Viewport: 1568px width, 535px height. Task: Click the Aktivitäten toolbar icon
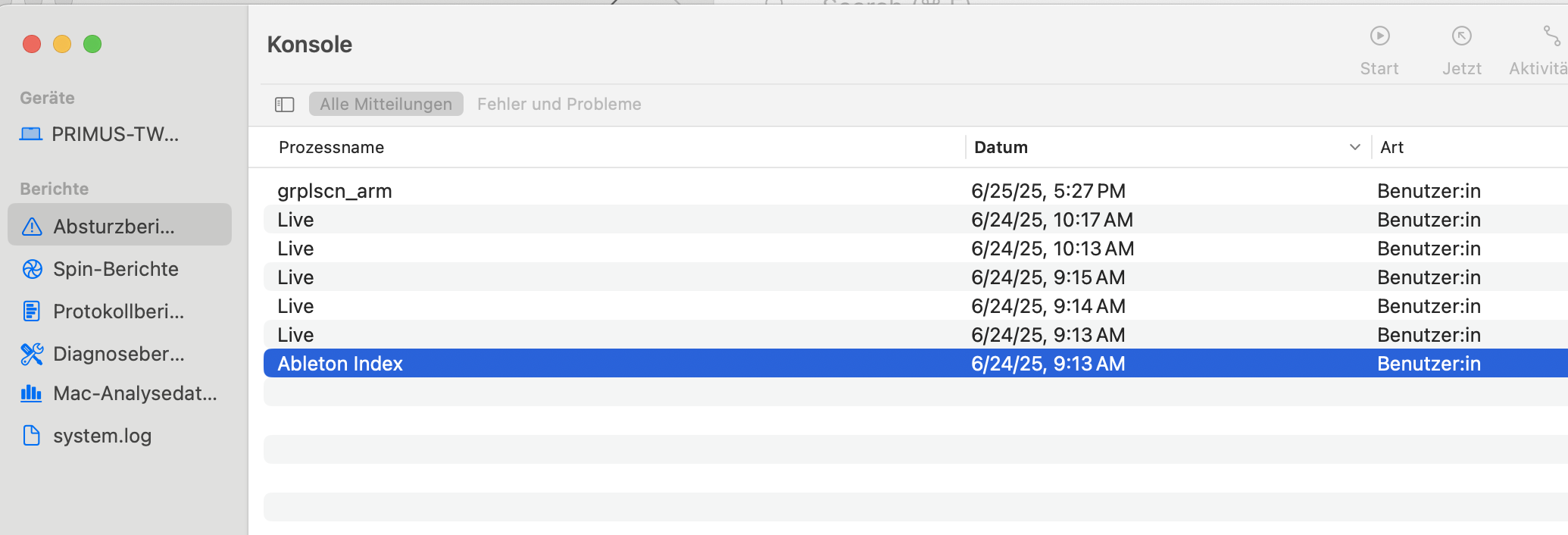1551,36
